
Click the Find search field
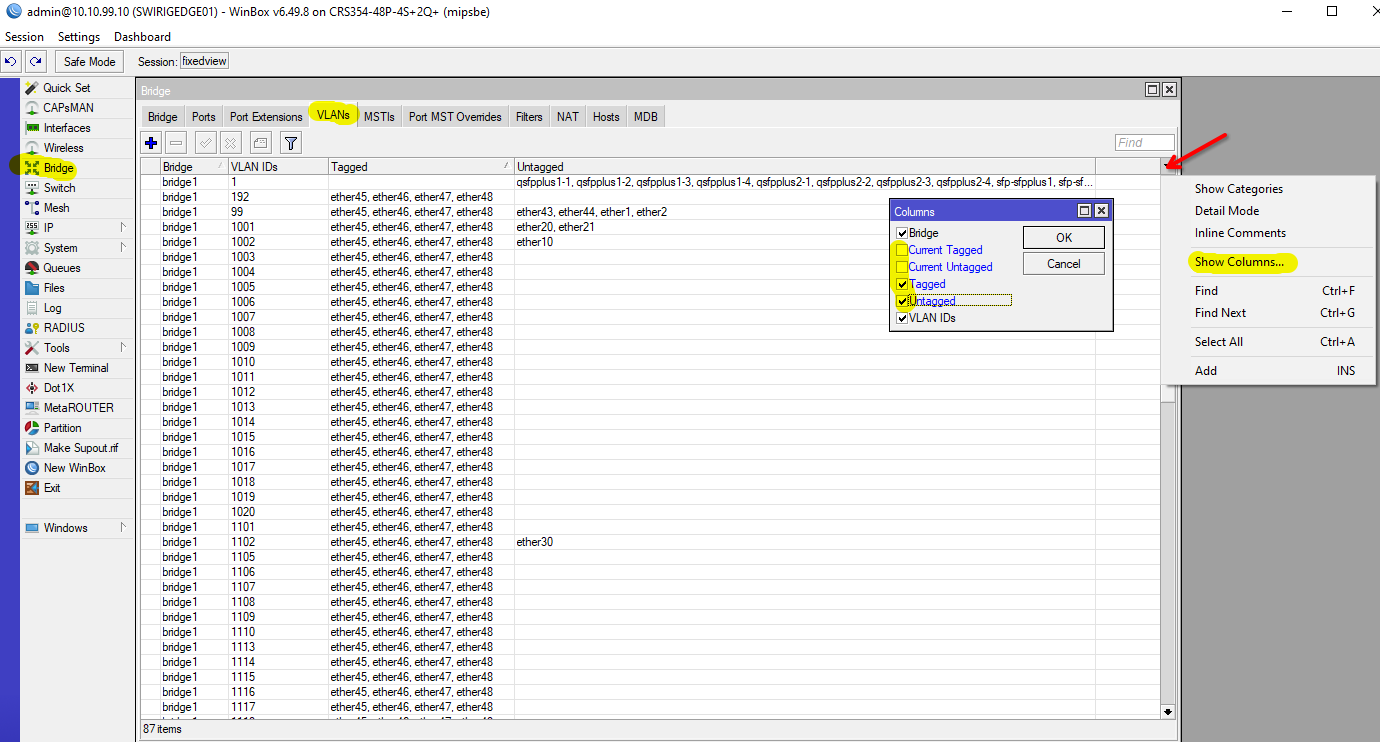(1144, 143)
